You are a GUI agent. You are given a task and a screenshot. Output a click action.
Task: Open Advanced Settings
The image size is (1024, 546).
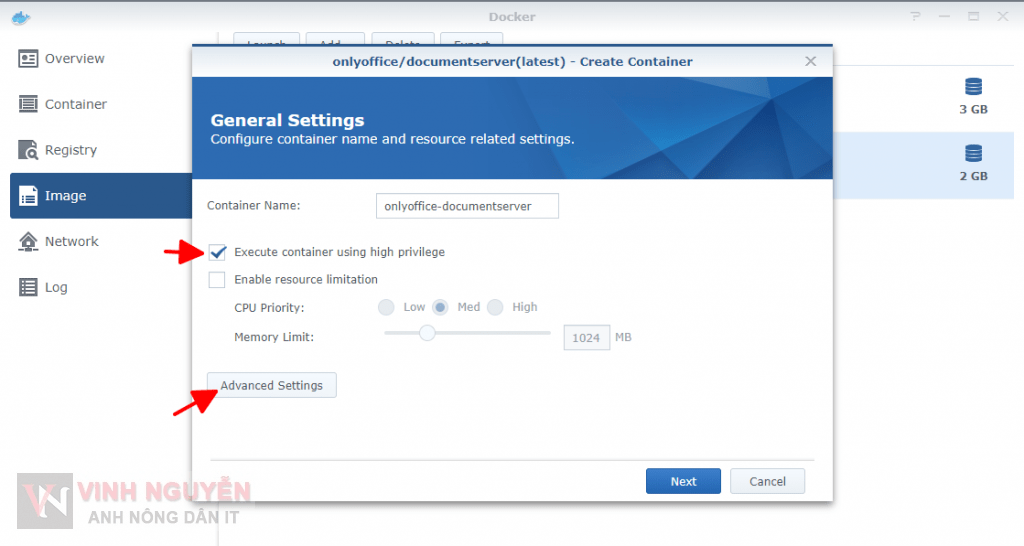[x=272, y=385]
